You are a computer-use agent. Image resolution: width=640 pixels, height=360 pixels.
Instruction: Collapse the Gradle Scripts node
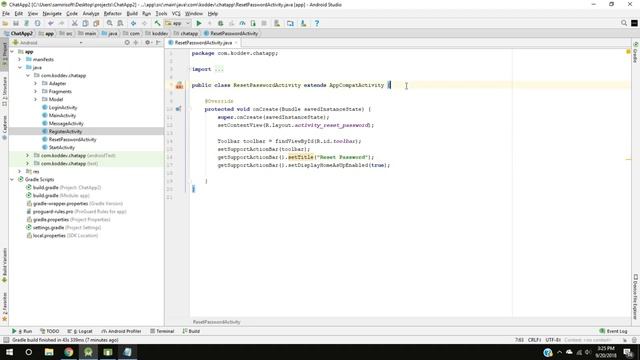12,179
